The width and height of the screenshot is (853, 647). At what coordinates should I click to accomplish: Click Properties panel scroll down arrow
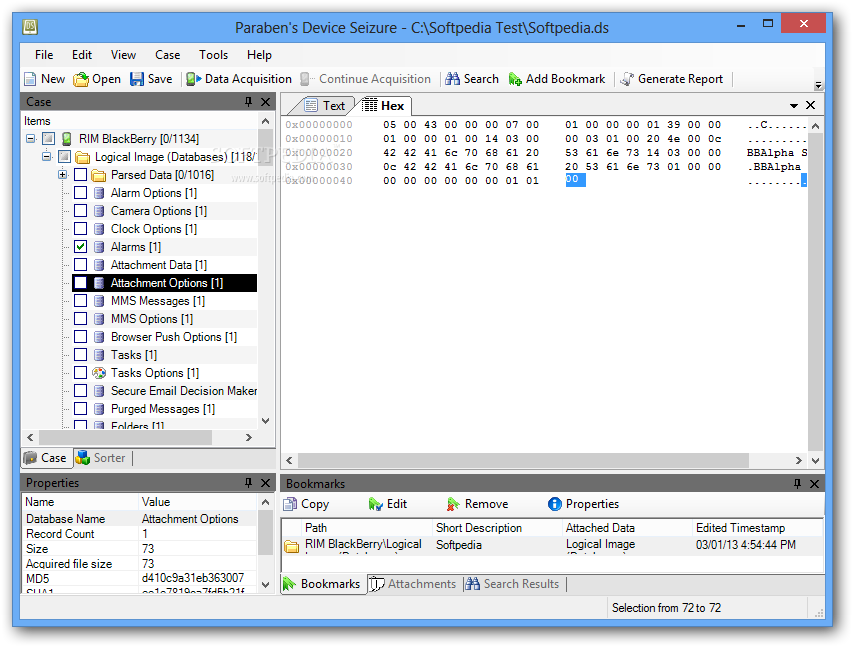point(265,585)
